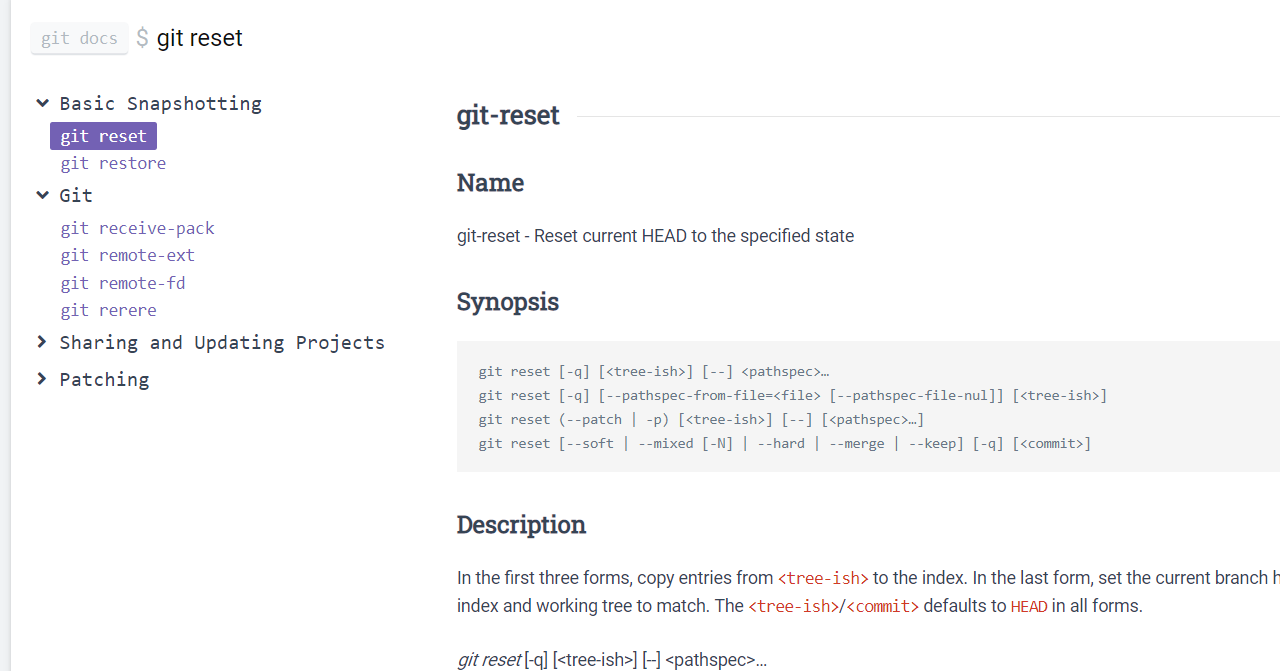The width and height of the screenshot is (1280, 671).
Task: Expand the Patching section arrow
Action: coord(42,379)
